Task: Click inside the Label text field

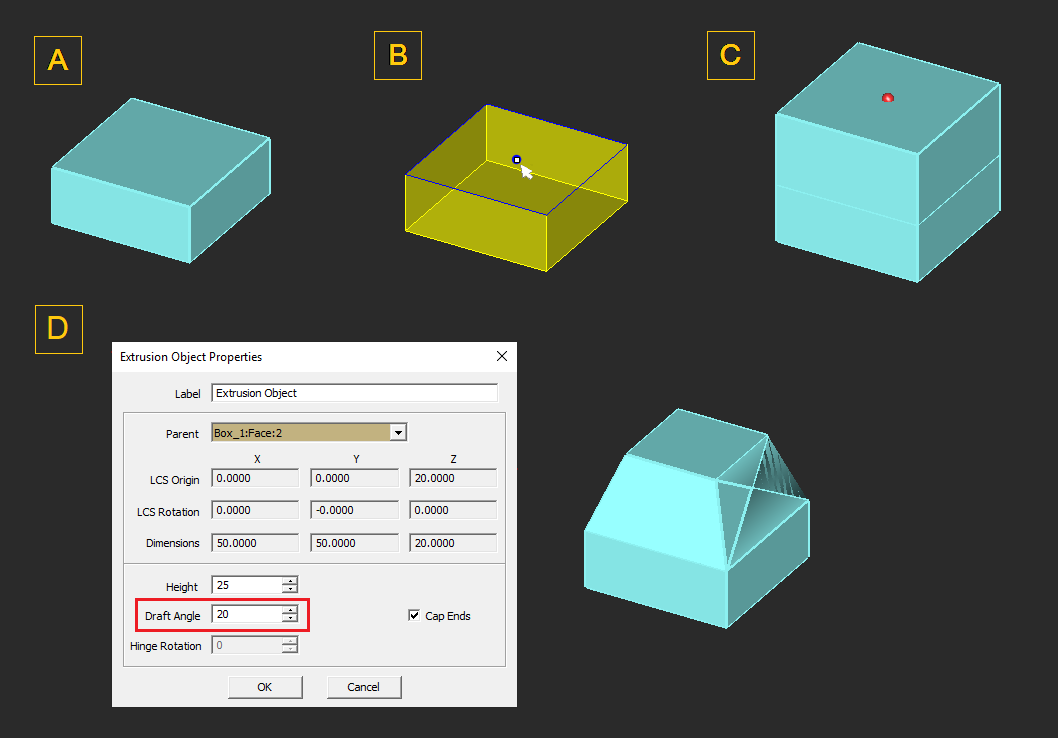Action: [x=353, y=393]
